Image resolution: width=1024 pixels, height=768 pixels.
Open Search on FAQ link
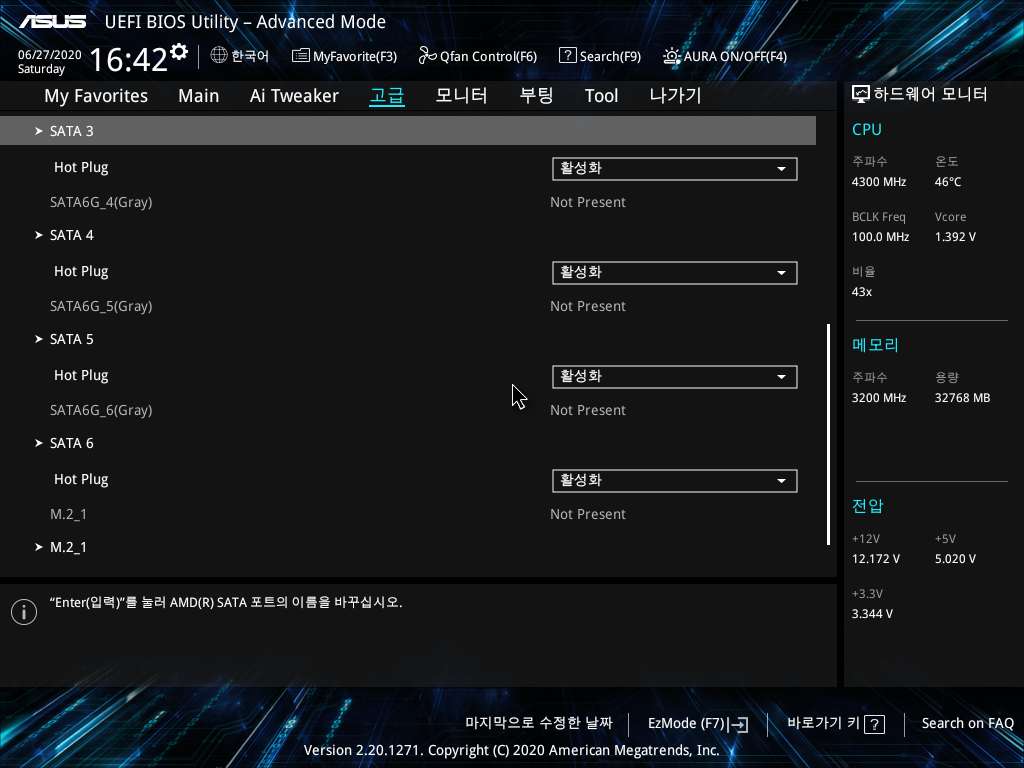click(x=967, y=724)
